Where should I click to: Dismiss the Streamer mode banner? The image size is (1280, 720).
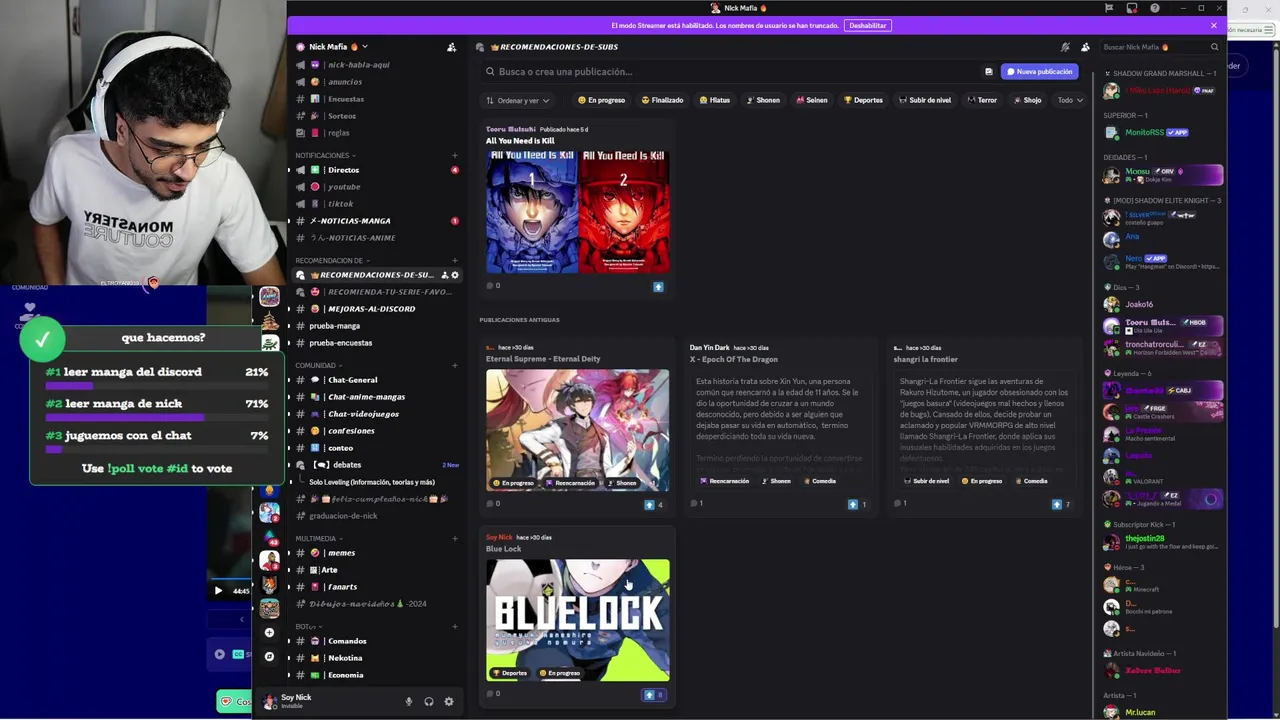[x=1214, y=25]
